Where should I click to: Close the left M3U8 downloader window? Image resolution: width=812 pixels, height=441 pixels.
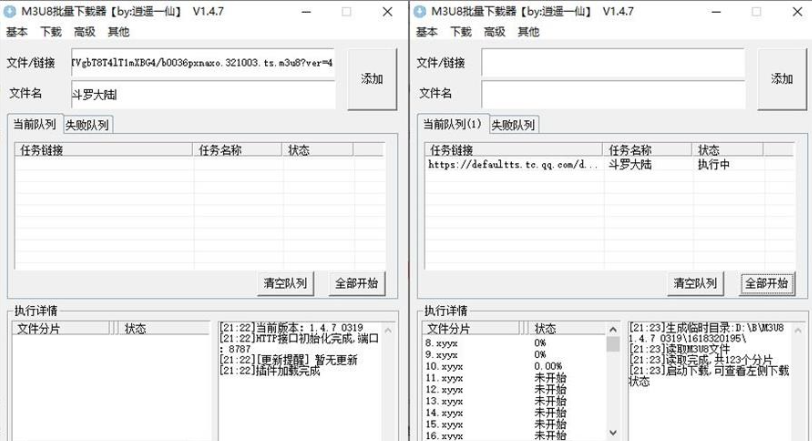[x=387, y=11]
